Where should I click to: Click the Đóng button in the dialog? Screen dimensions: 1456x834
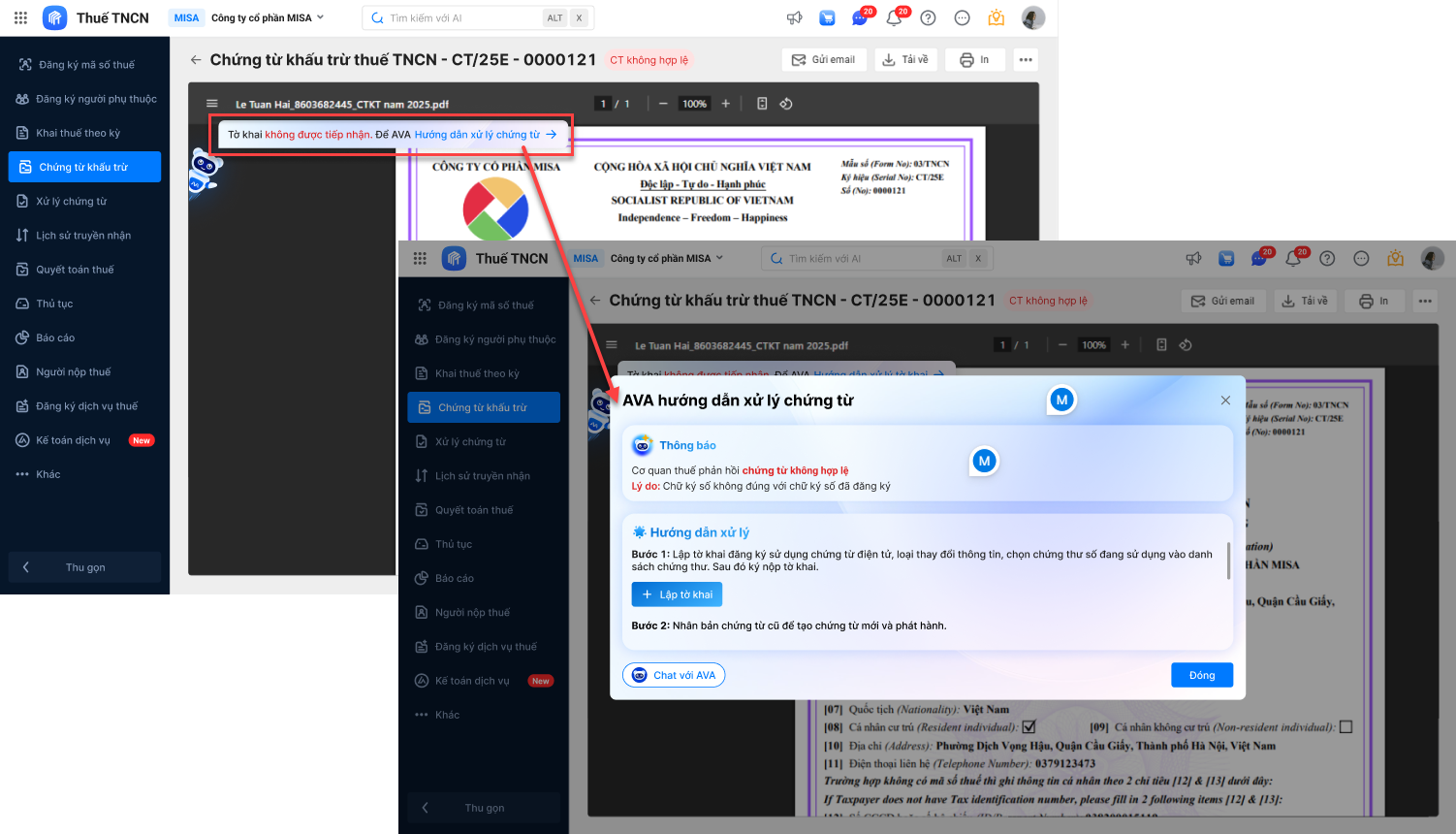point(1202,675)
